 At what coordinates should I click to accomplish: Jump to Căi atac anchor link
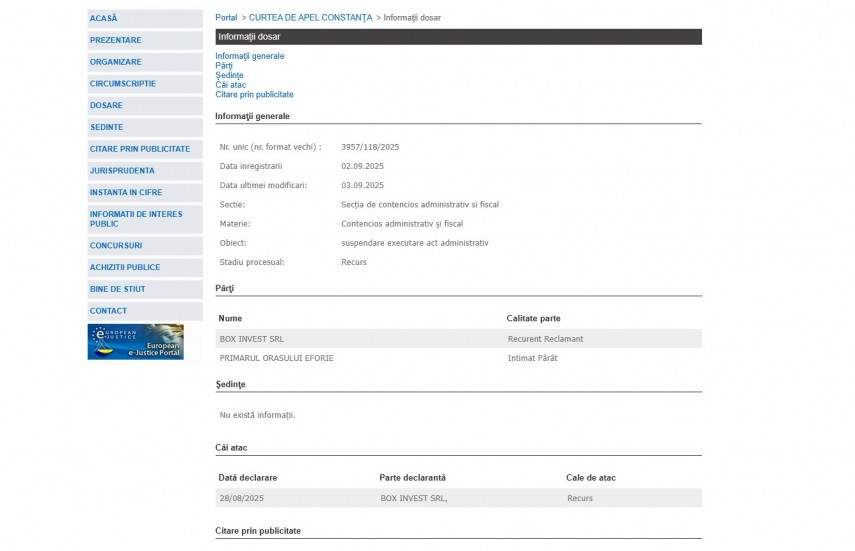[x=230, y=85]
